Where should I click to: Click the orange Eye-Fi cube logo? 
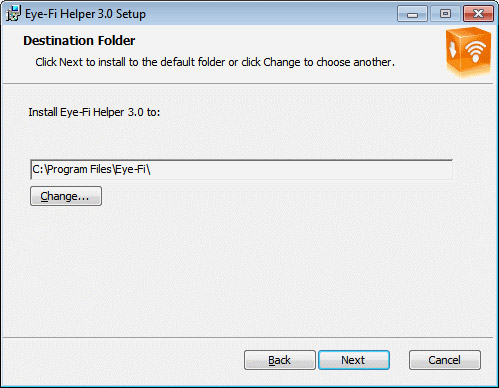tap(468, 52)
